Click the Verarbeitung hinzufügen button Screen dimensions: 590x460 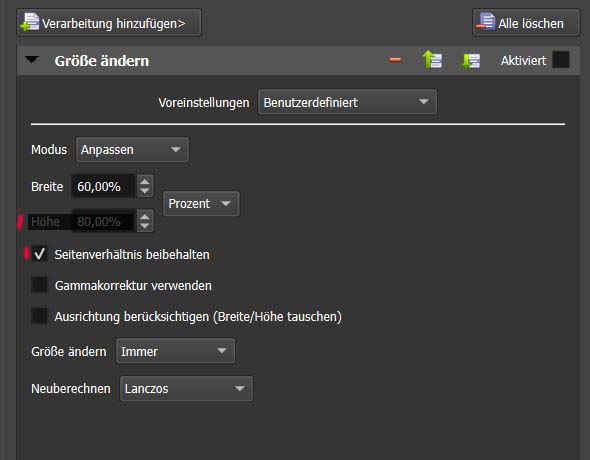coord(109,23)
